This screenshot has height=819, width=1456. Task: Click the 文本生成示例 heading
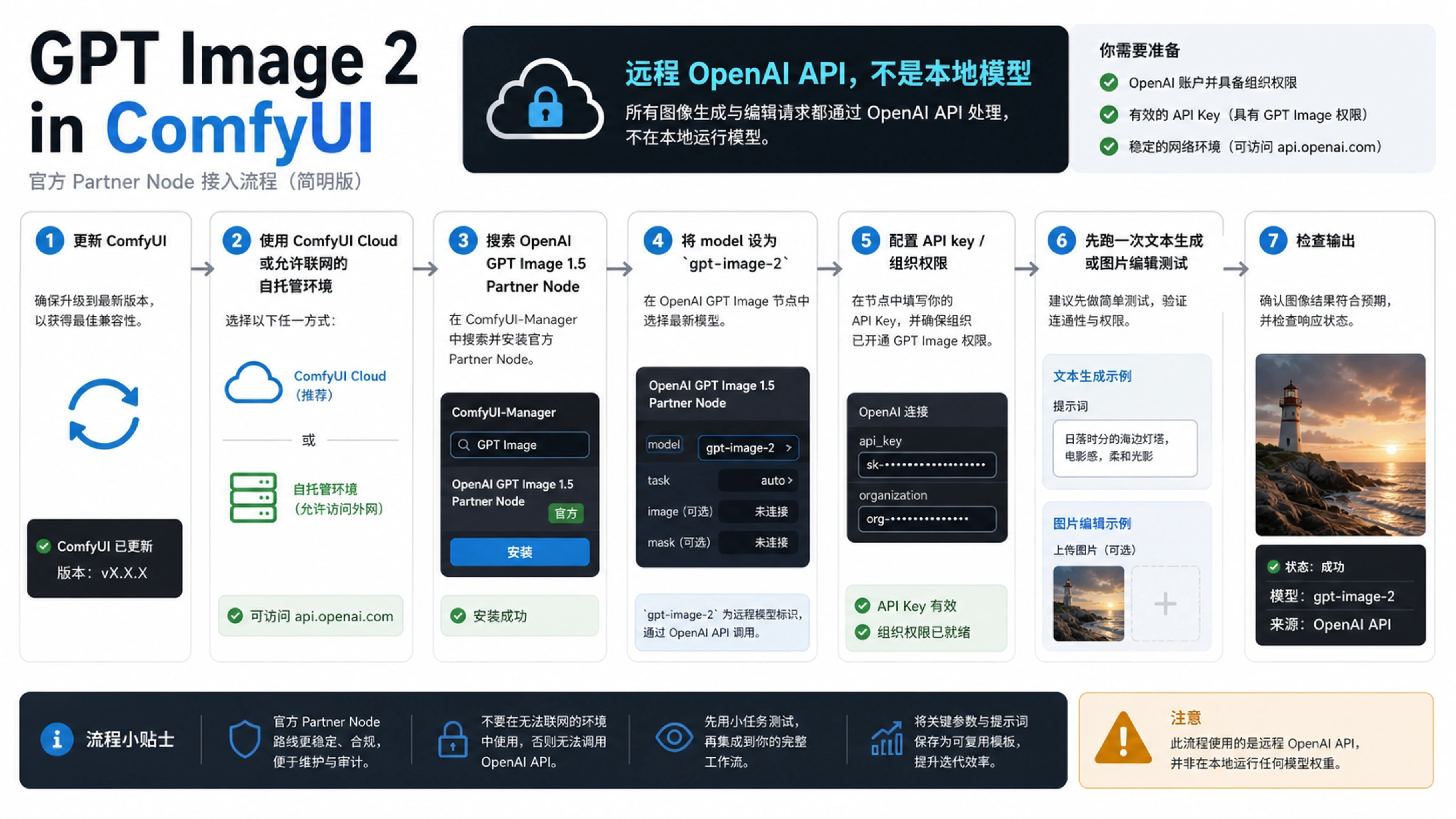(1092, 376)
